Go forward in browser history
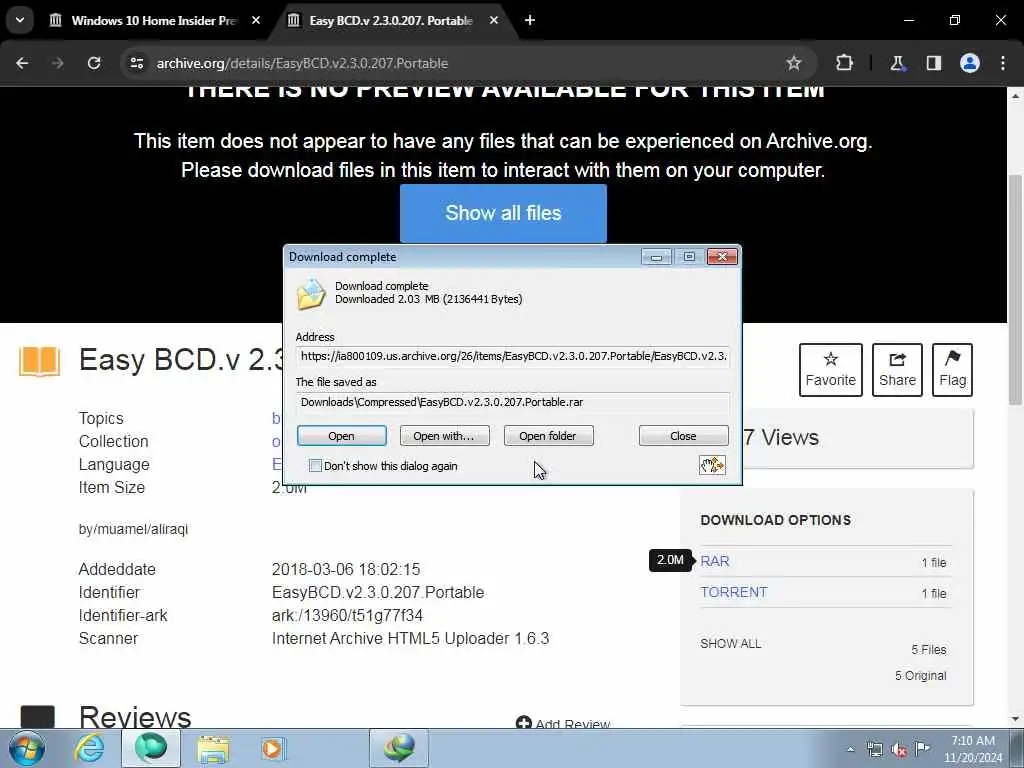This screenshot has width=1024, height=768. [57, 63]
